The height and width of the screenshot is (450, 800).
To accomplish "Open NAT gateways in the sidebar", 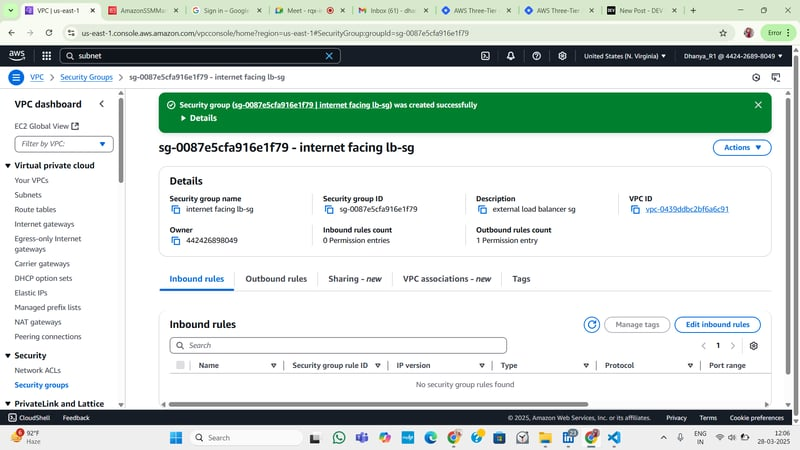I will (x=38, y=322).
